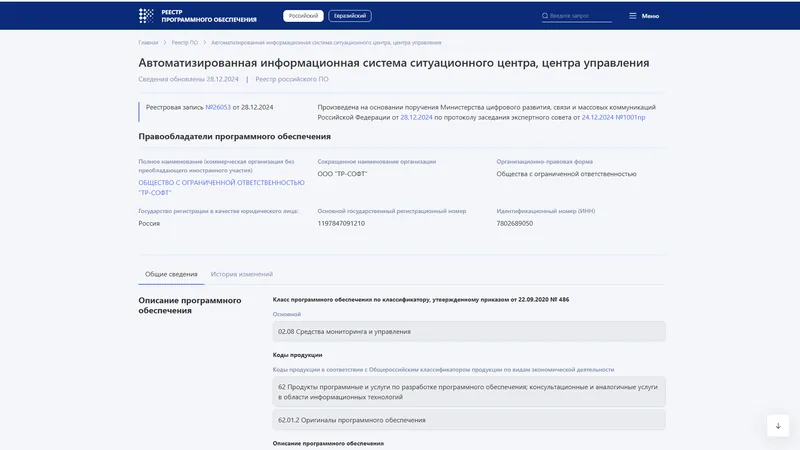
Task: Click the Правообладатели программного обеспечения heading
Action: 235,136
